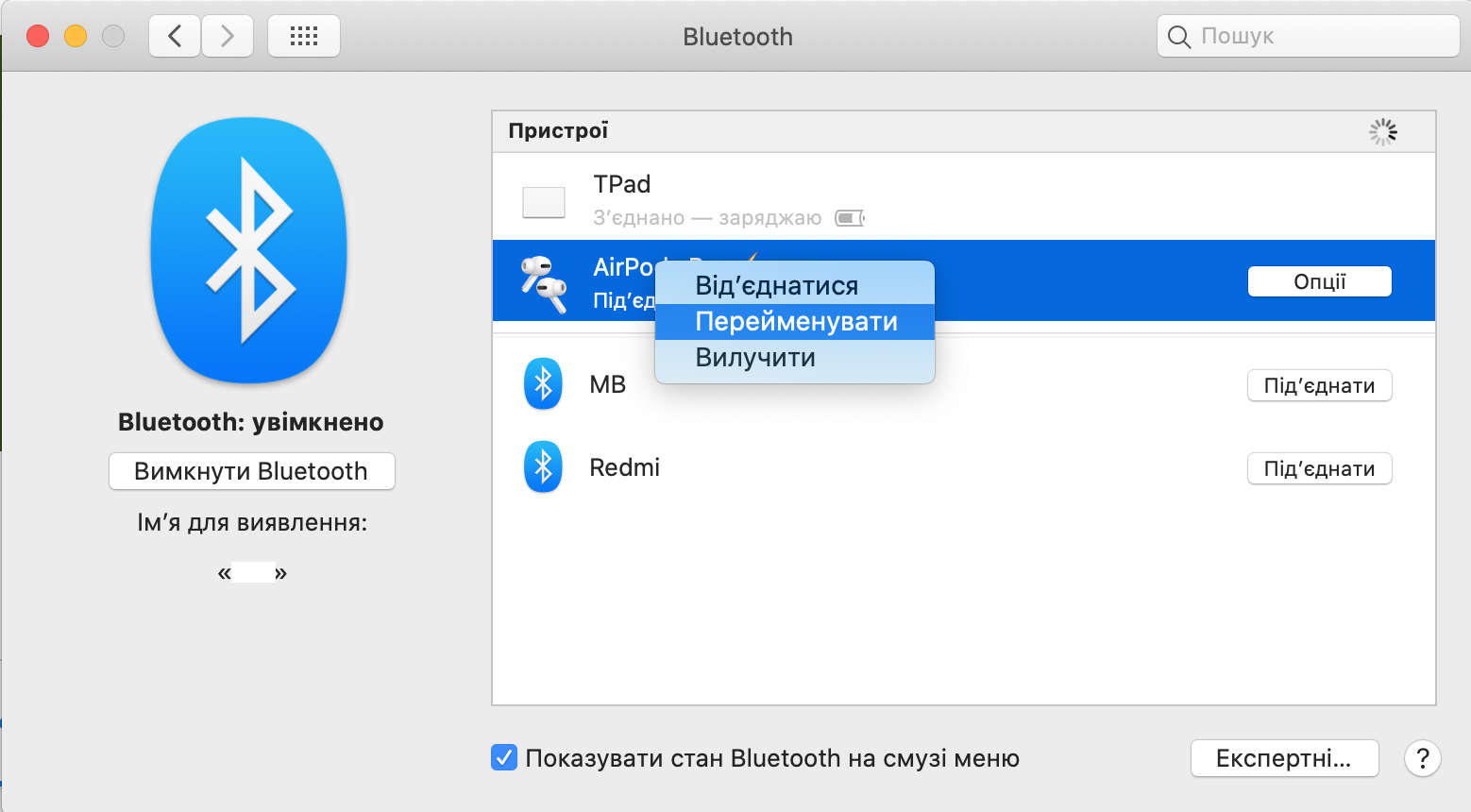Viewport: 1471px width, 812px height.
Task: Open Експертні… settings
Action: pyautogui.click(x=1284, y=758)
